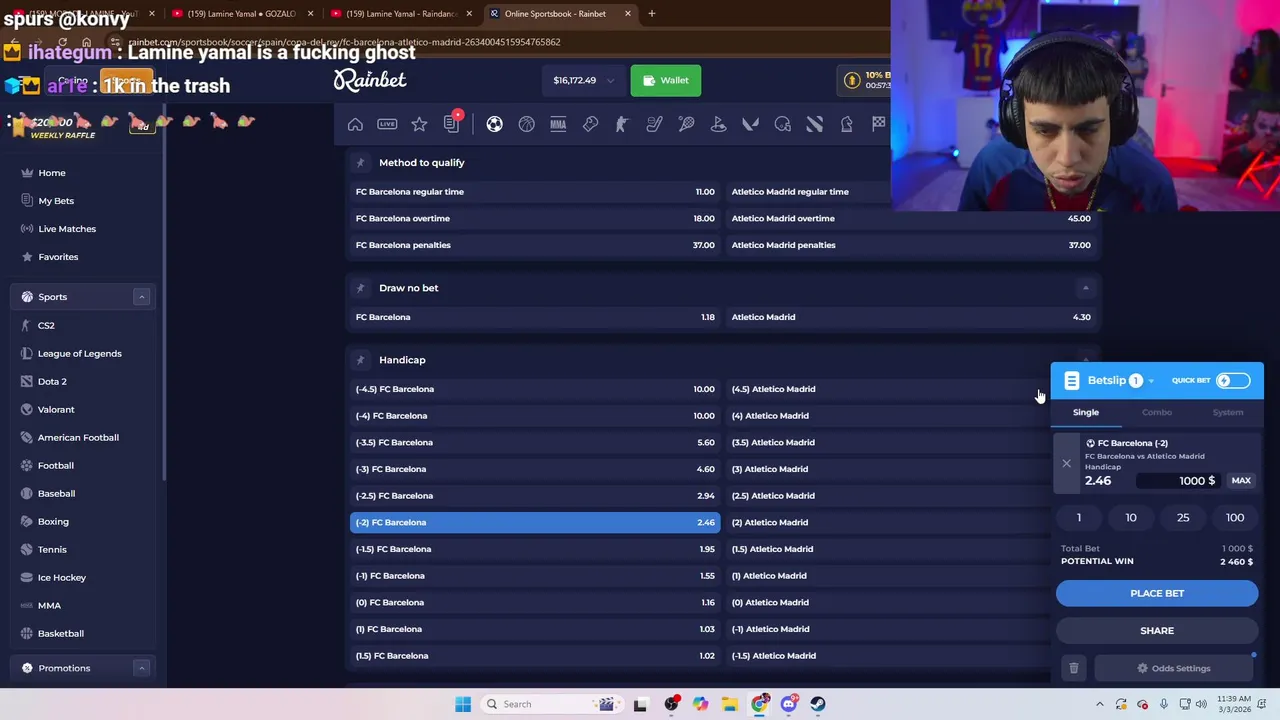Remove FC Barcelona (-2) bet with X

coord(1066,463)
